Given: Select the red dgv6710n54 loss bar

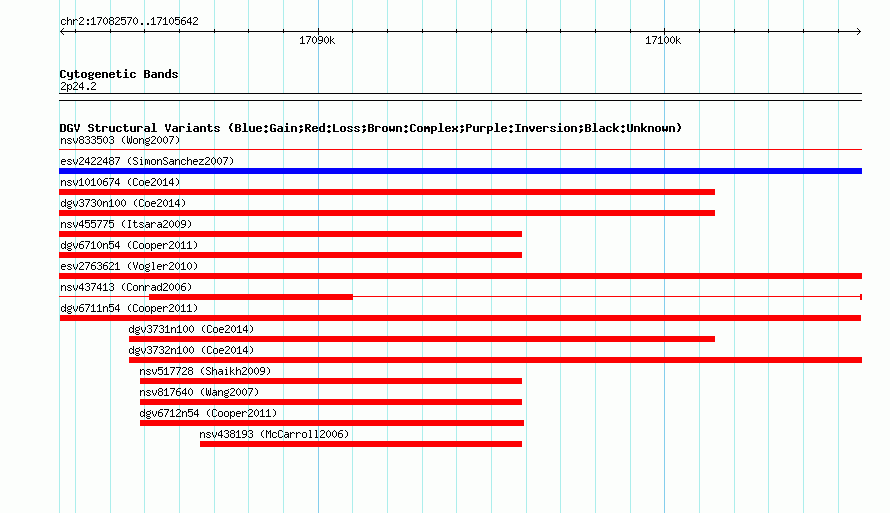Looking at the screenshot, I should [x=291, y=255].
